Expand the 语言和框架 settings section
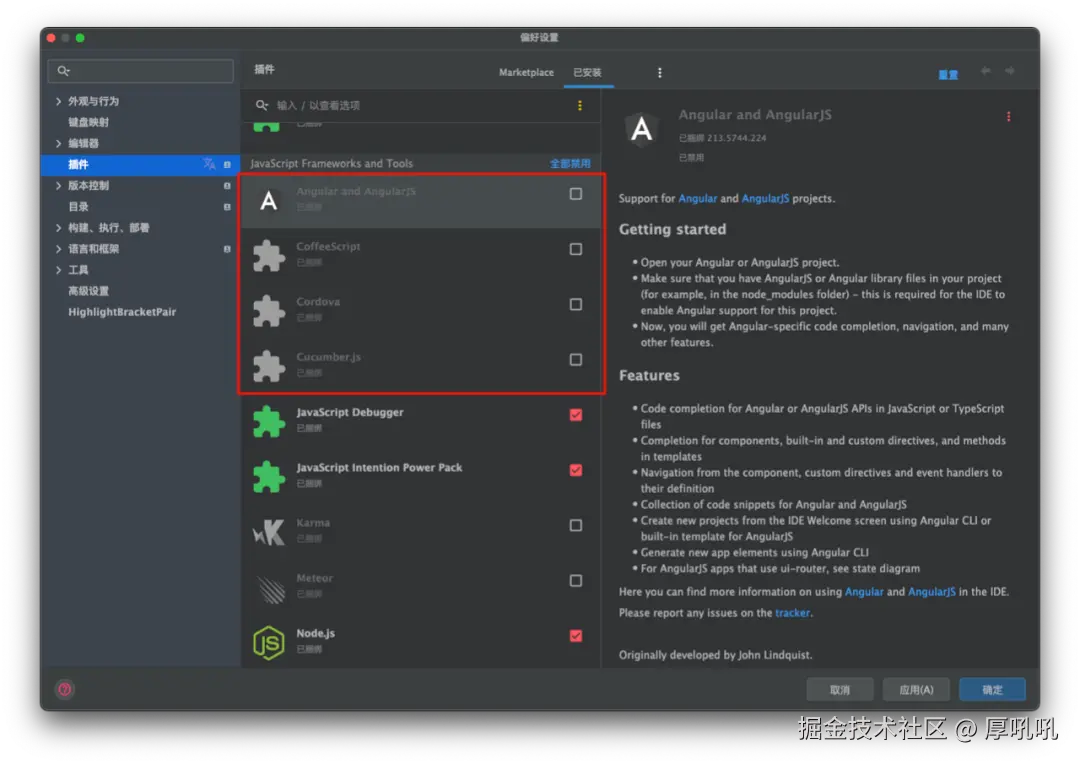Image resolution: width=1080 pixels, height=764 pixels. click(x=59, y=249)
